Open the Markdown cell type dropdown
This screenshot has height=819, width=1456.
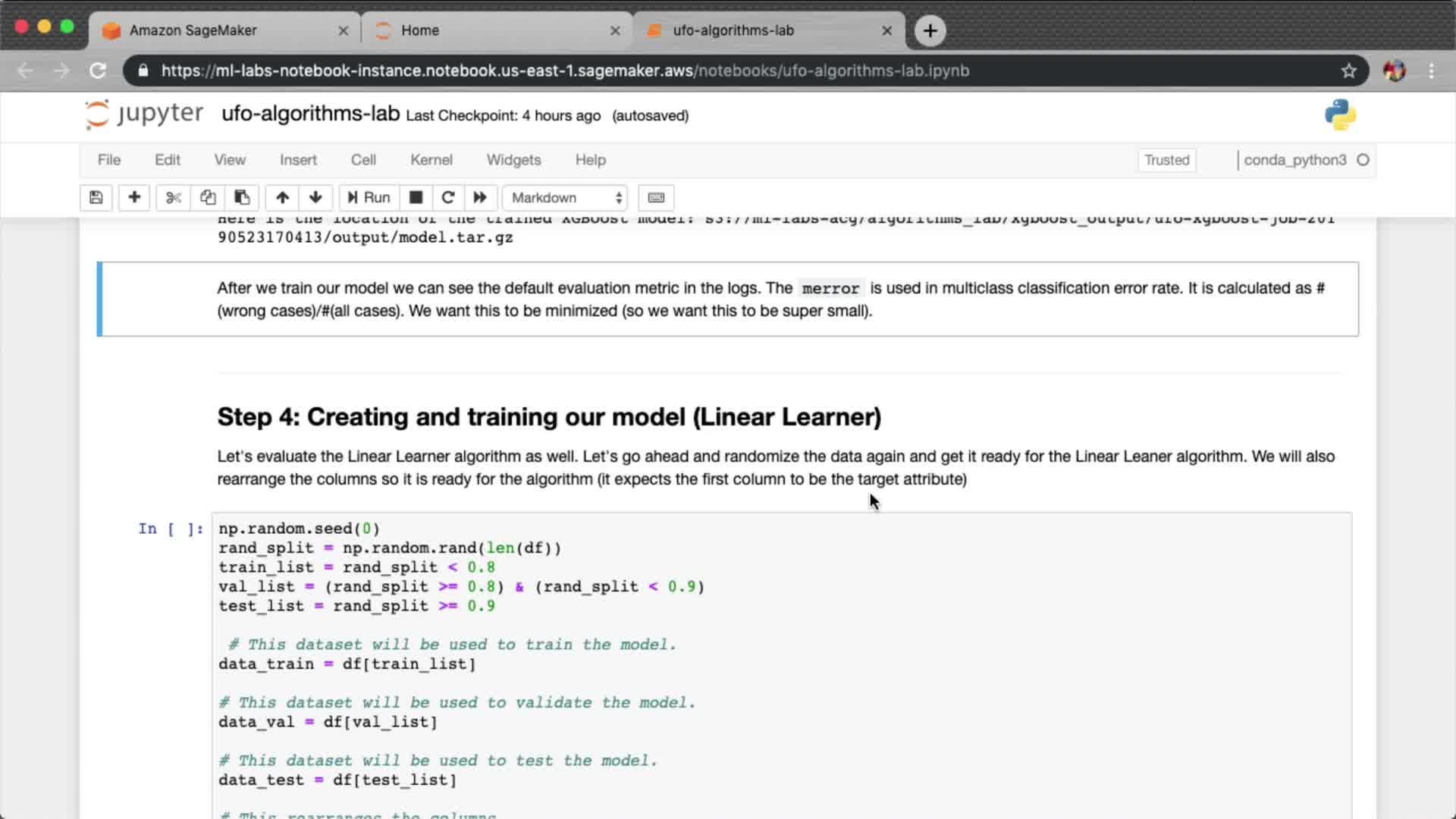pos(565,197)
